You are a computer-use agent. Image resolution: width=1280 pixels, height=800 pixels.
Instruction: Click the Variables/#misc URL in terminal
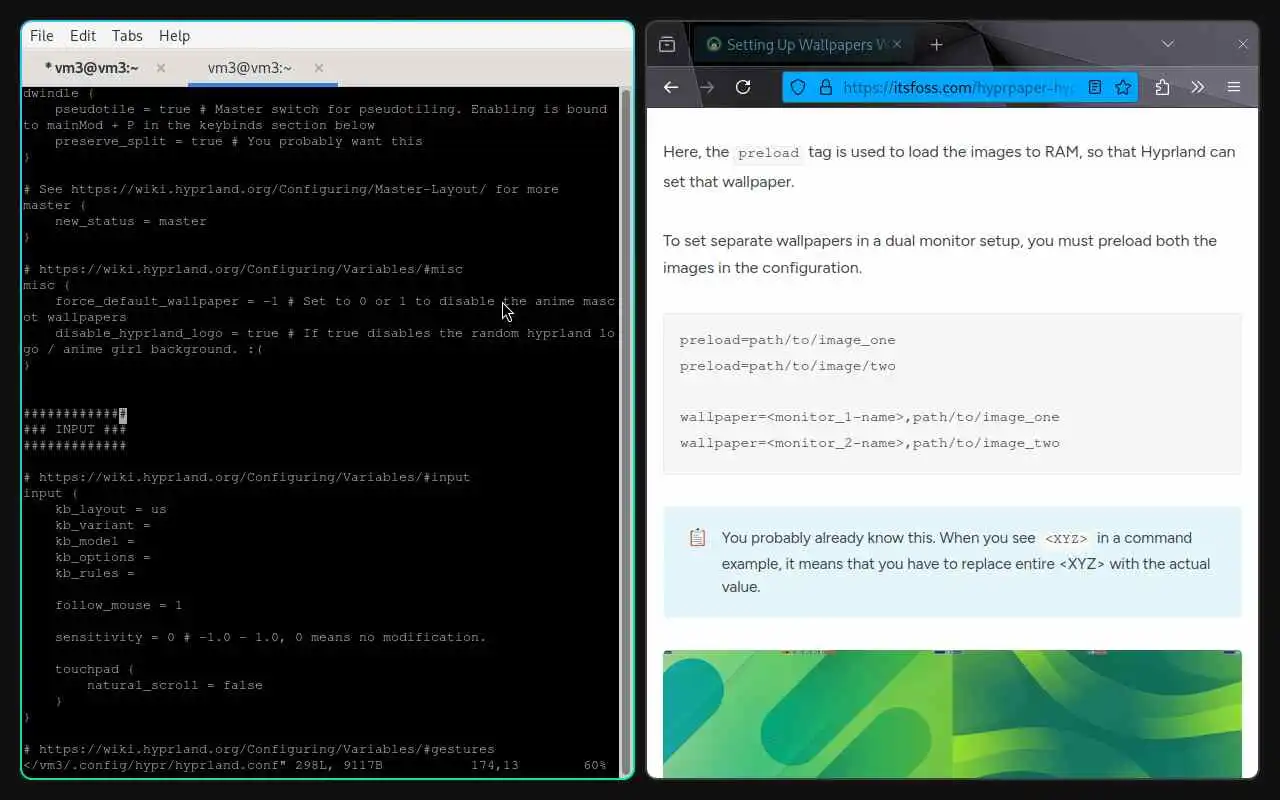(251, 269)
